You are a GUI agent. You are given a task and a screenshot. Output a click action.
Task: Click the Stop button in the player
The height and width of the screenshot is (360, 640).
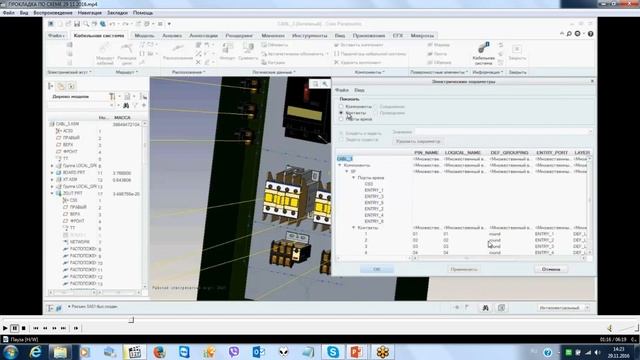point(24,328)
